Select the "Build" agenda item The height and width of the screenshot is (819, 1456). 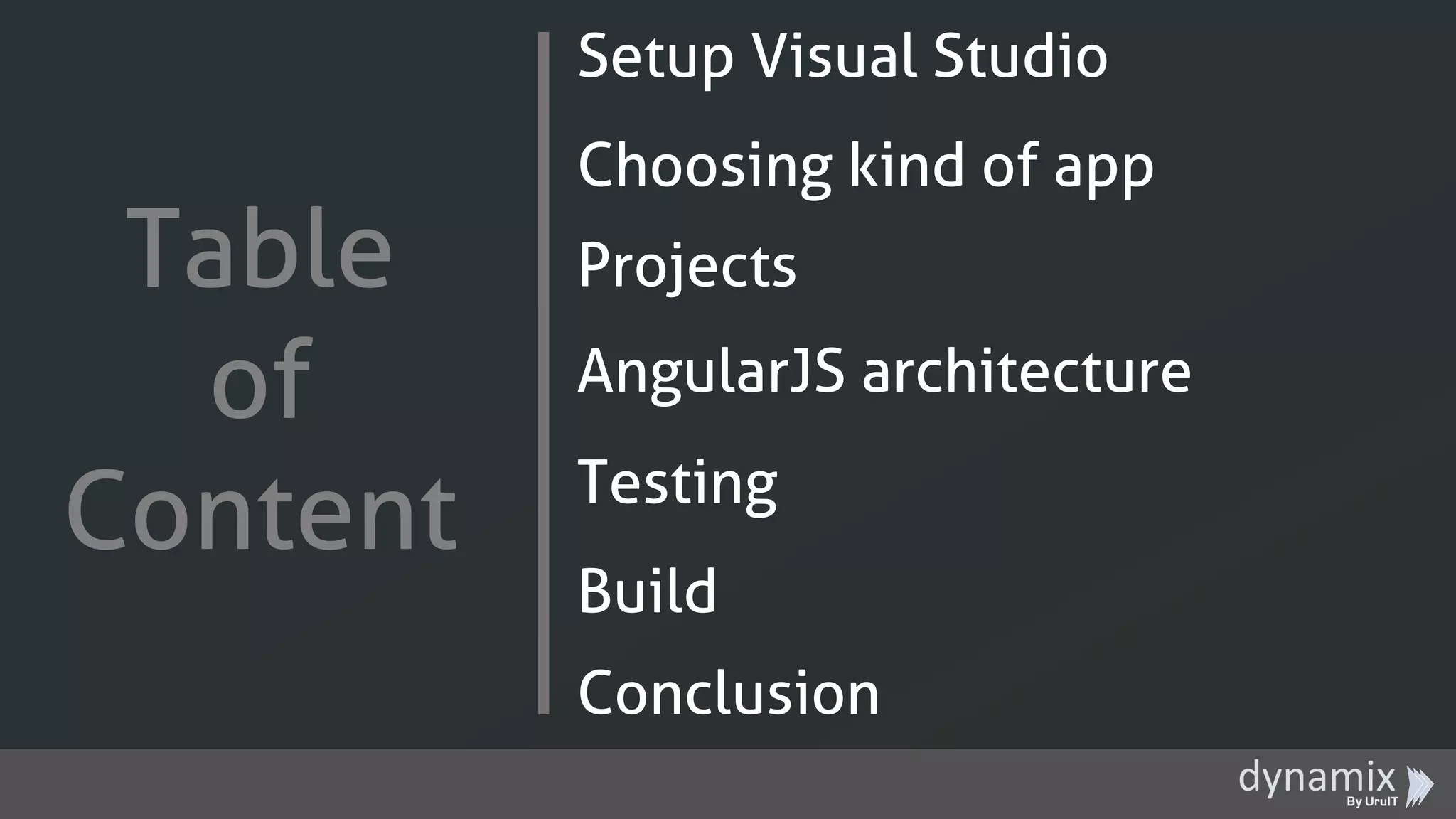[x=647, y=591]
